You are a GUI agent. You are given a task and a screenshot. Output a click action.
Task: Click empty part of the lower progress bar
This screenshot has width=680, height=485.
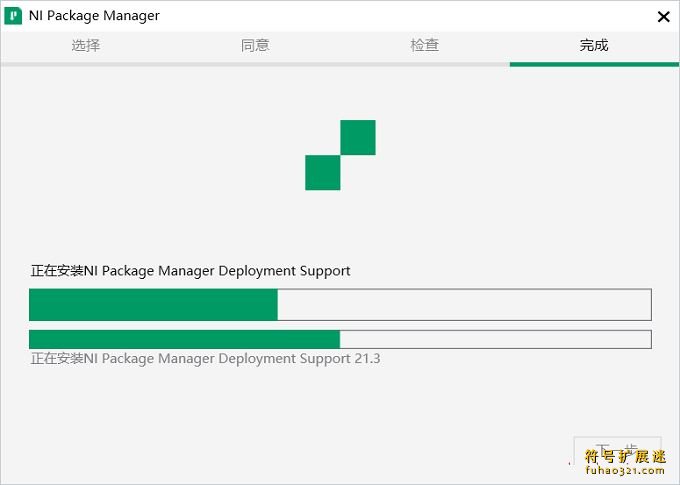[x=496, y=339]
